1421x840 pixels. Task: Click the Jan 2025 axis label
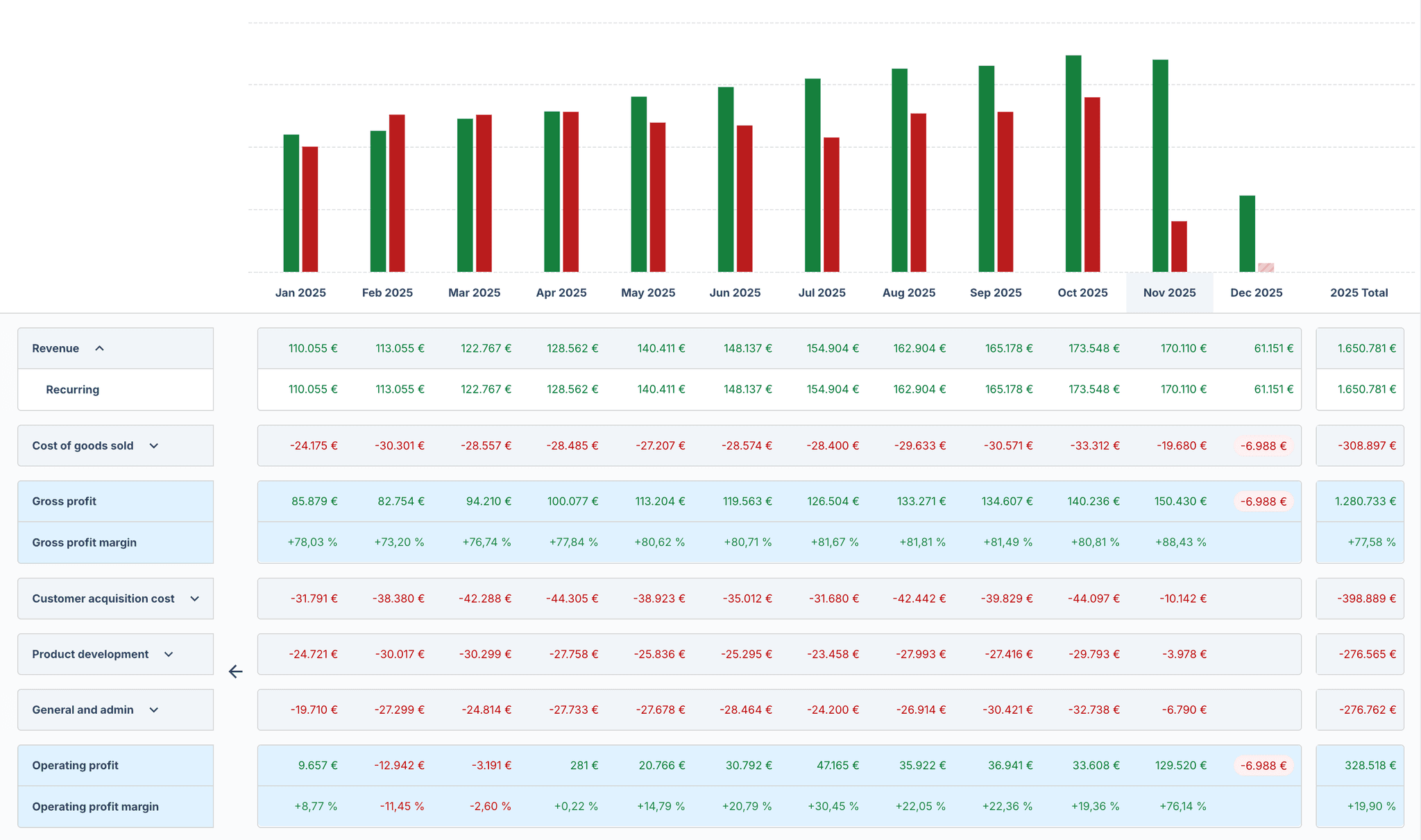[300, 292]
